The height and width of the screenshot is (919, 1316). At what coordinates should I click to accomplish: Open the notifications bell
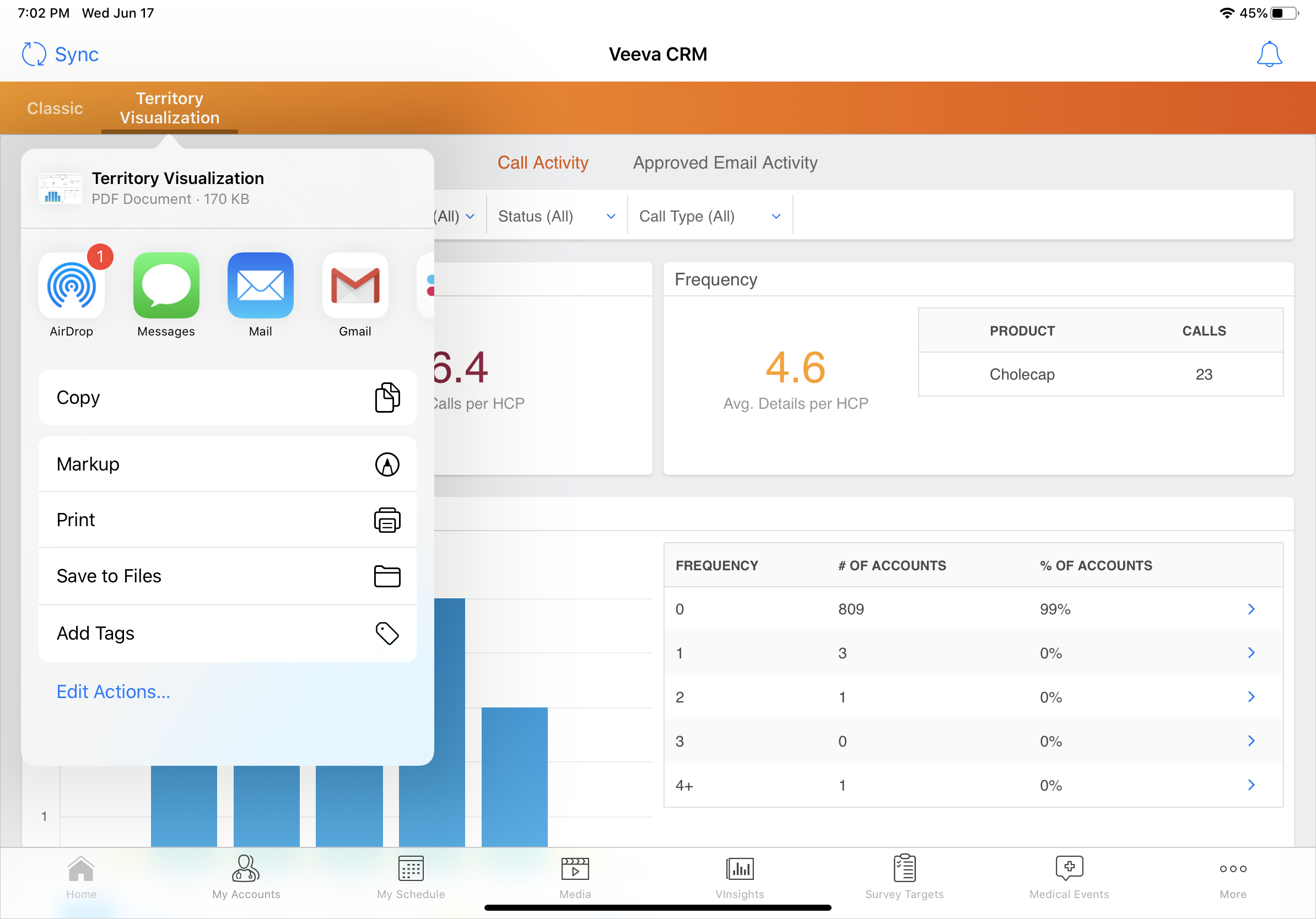(x=1270, y=54)
